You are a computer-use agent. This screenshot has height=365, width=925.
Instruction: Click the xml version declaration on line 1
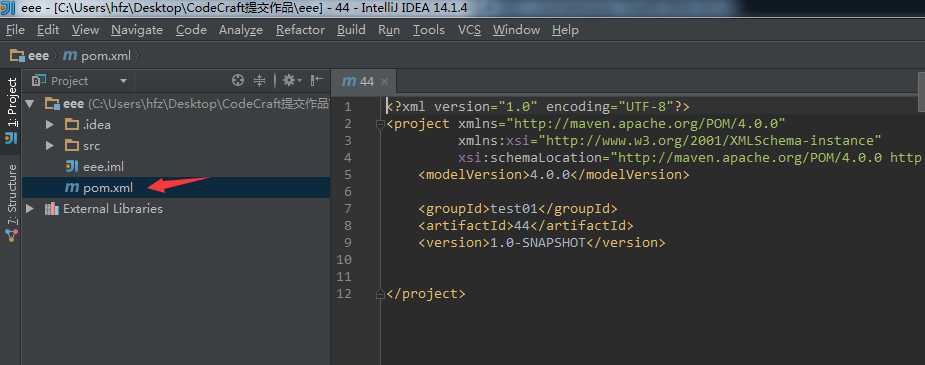pyautogui.click(x=537, y=107)
